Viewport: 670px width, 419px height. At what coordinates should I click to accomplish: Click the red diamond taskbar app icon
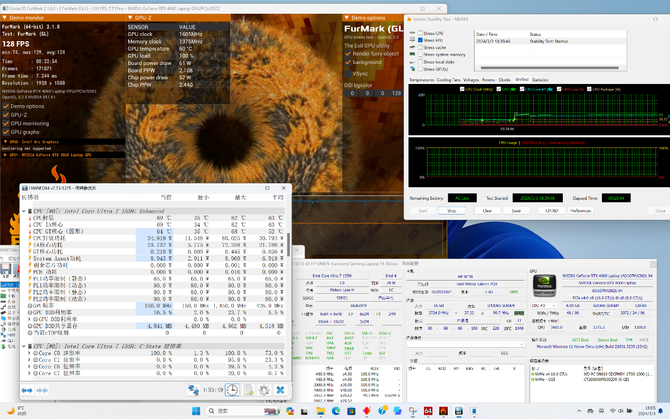pos(367,411)
